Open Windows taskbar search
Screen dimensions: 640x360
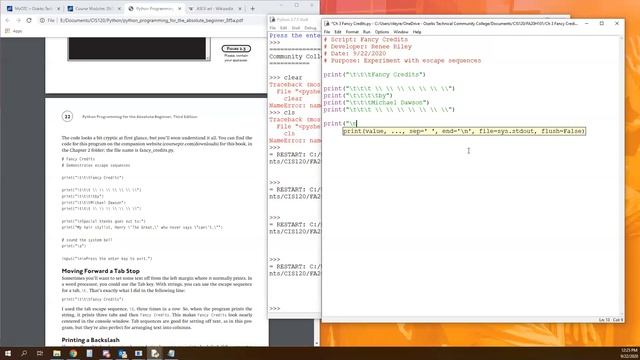[x=24, y=353]
